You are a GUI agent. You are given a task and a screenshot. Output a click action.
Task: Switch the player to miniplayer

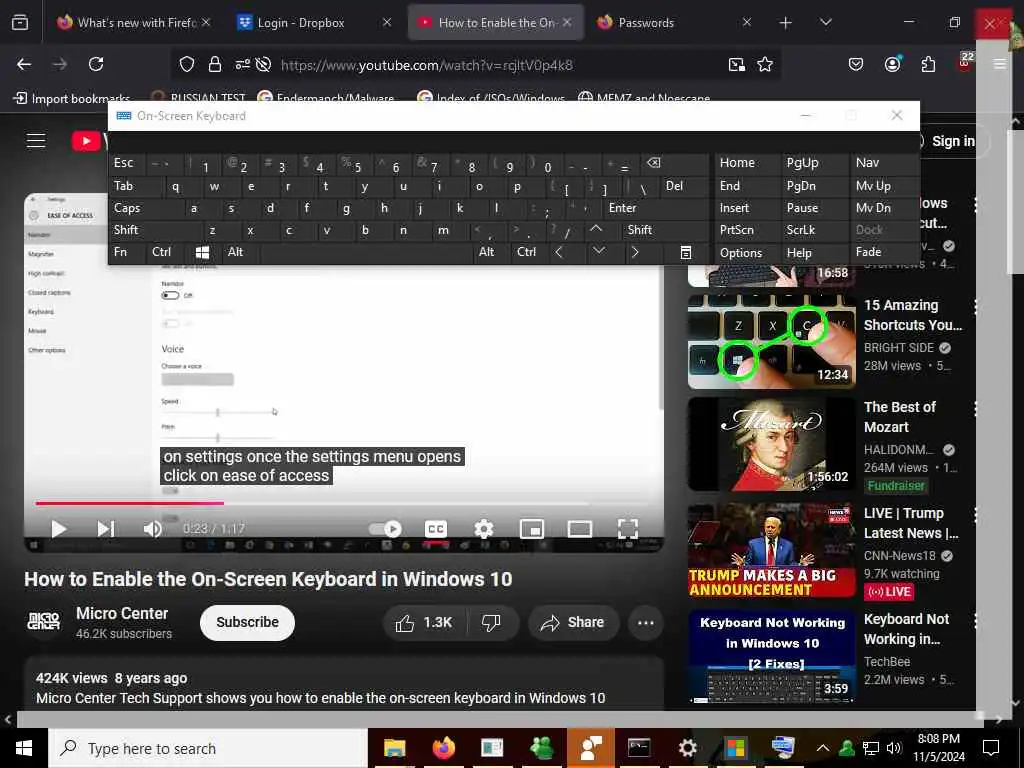(x=532, y=528)
